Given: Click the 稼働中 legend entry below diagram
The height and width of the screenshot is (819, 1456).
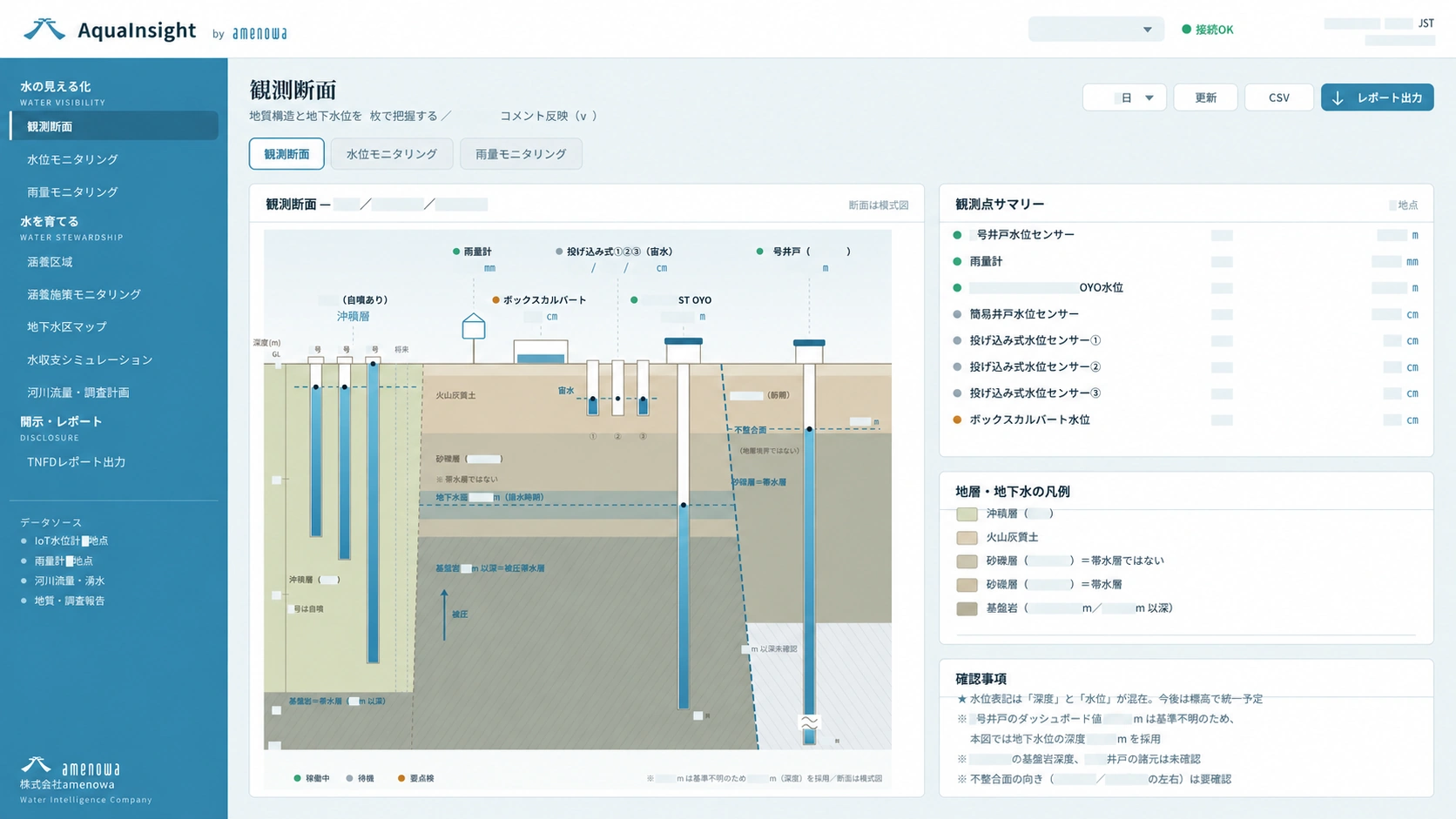Looking at the screenshot, I should [x=312, y=778].
